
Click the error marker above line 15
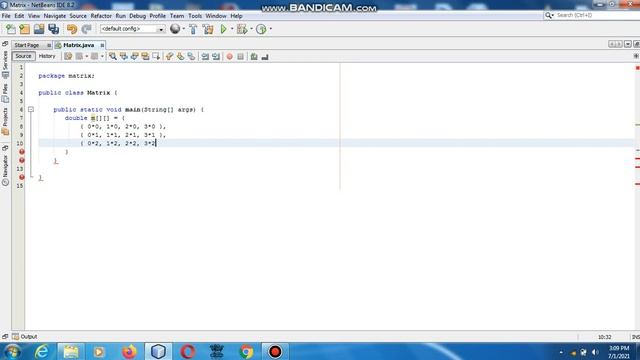(22, 177)
